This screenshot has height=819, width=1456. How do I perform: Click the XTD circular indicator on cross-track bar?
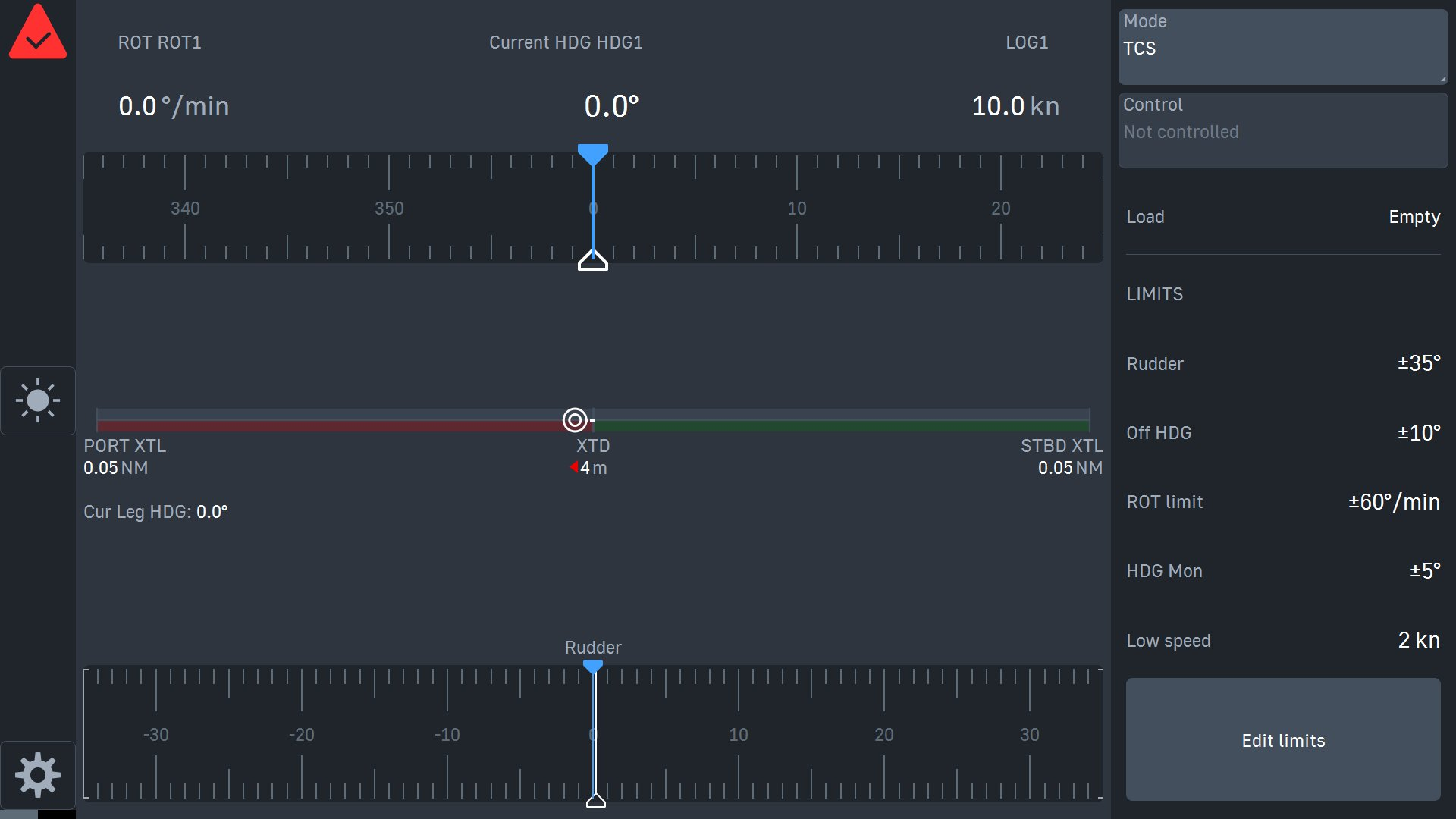click(x=575, y=419)
